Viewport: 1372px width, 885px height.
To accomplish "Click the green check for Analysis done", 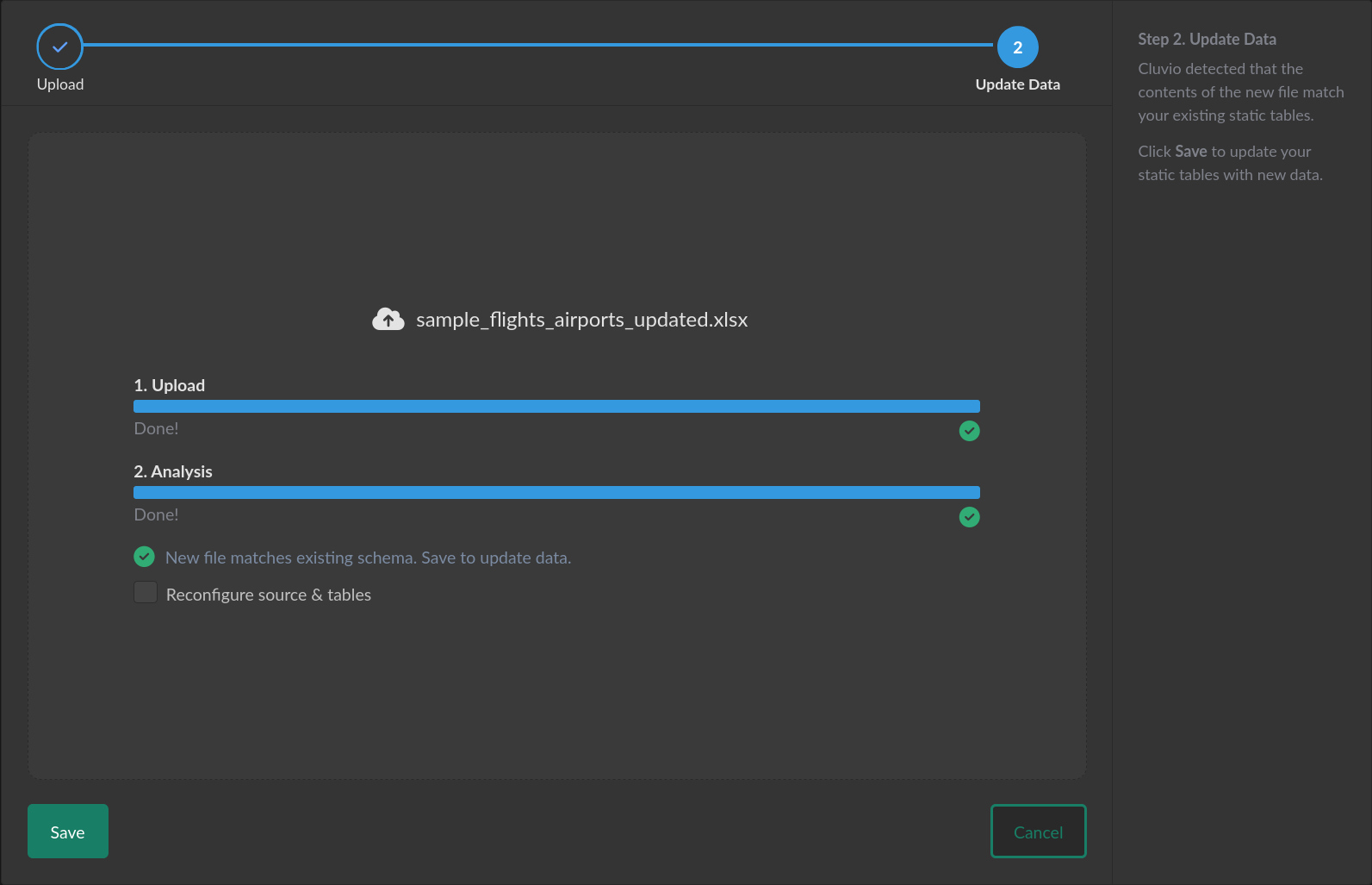I will (x=969, y=517).
